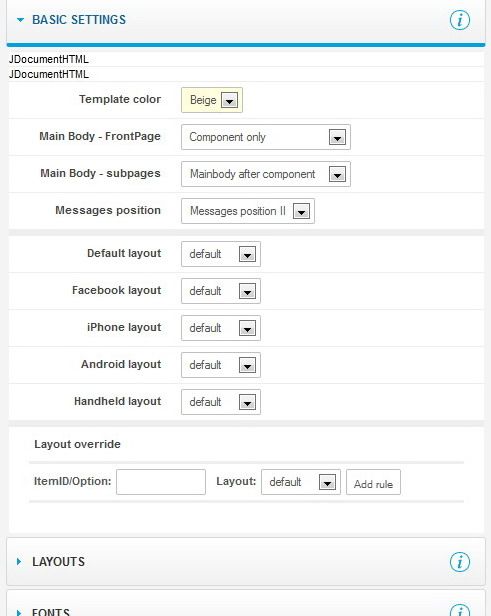Click the LAYOUTS header title

pos(59,561)
